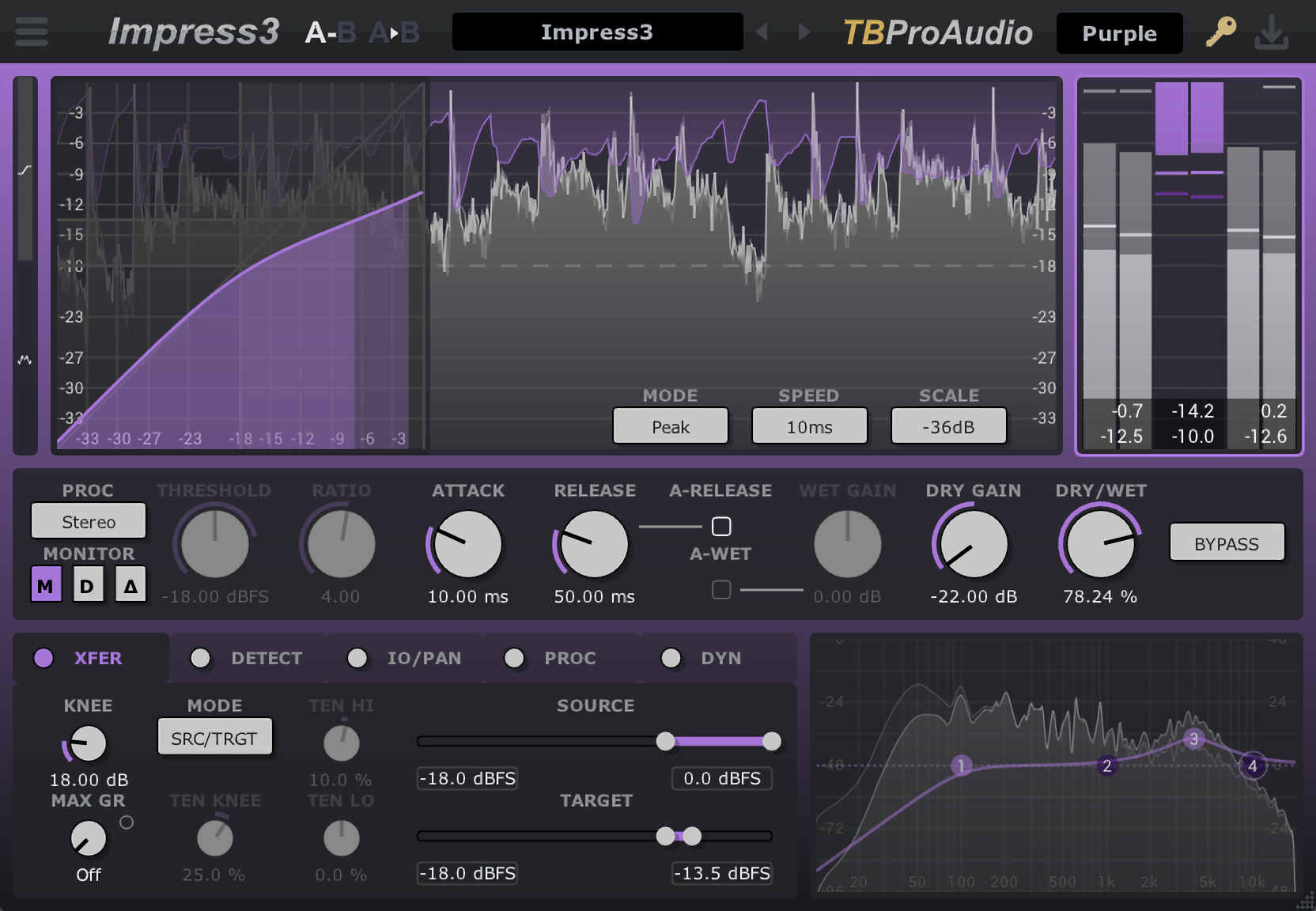Click dry gain value -22.00 dB
Viewport: 1316px width, 911px height.
coord(974,596)
